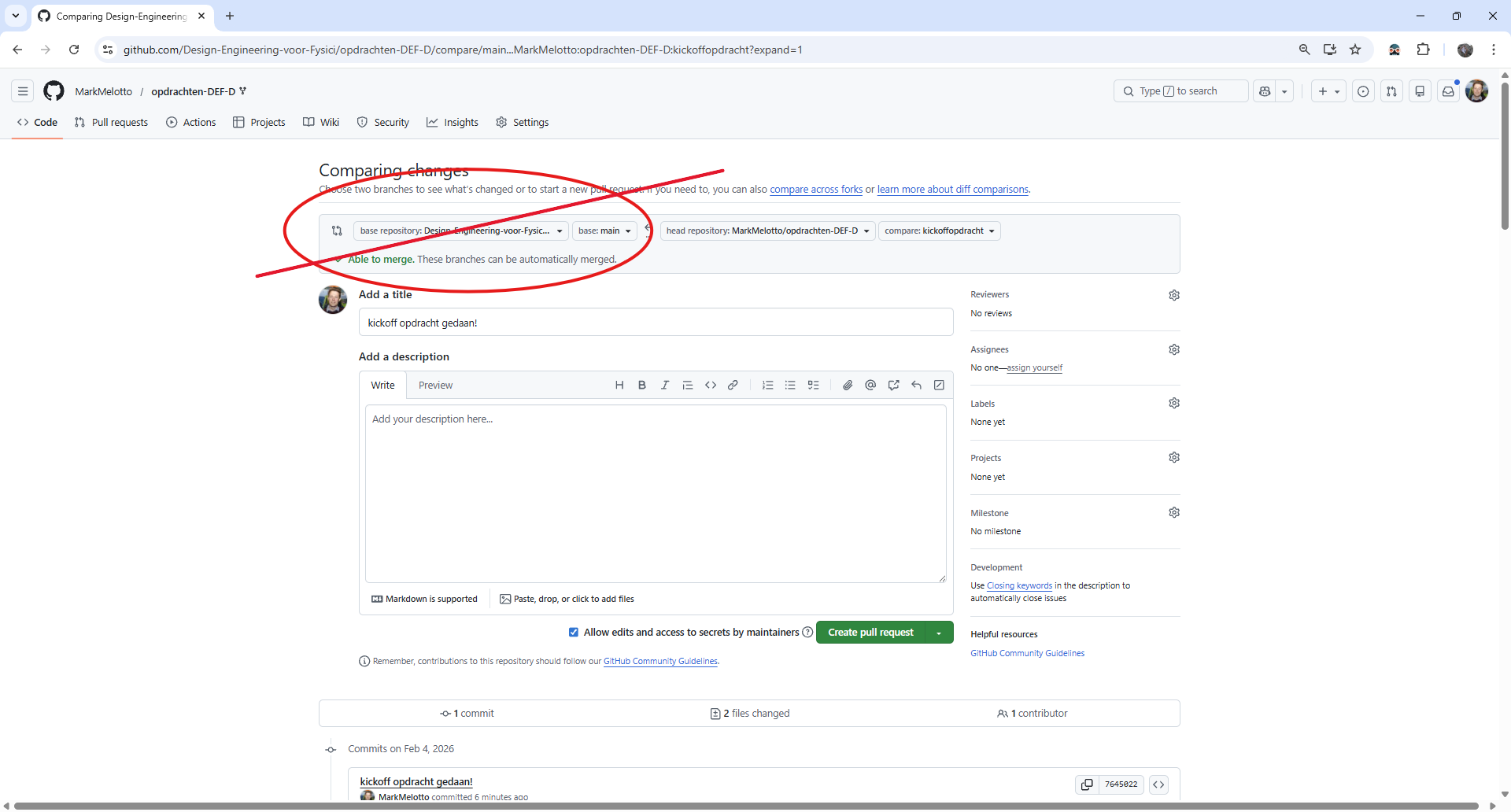Click the pull request title input field
Image resolution: width=1511 pixels, height=812 pixels.
click(656, 323)
